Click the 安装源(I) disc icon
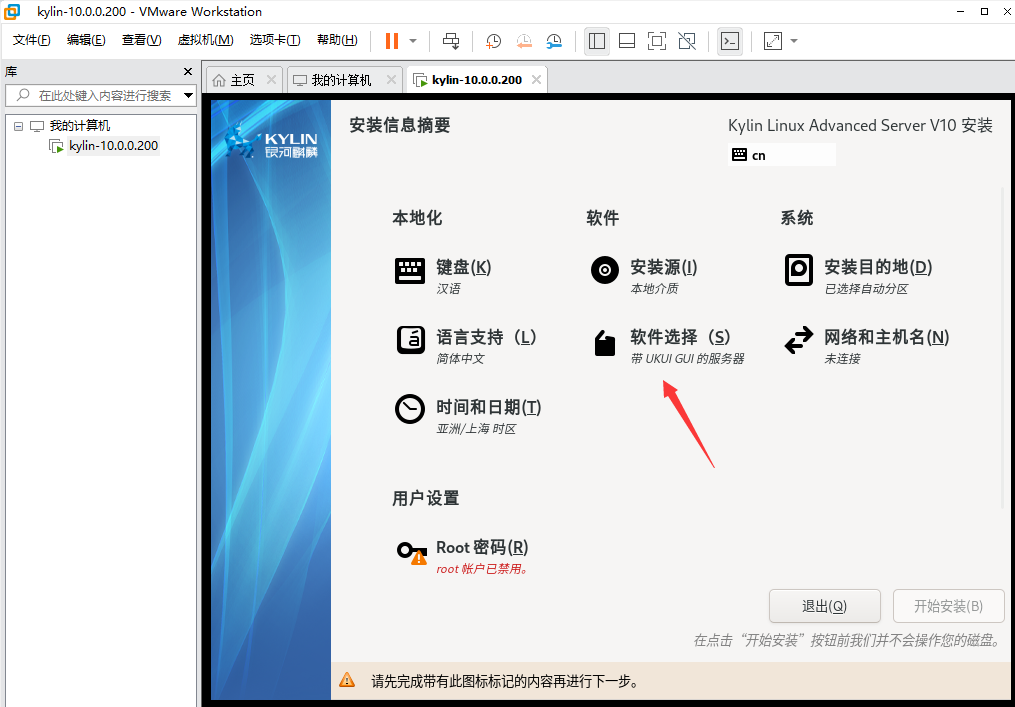This screenshot has width=1015, height=707. pos(605,270)
